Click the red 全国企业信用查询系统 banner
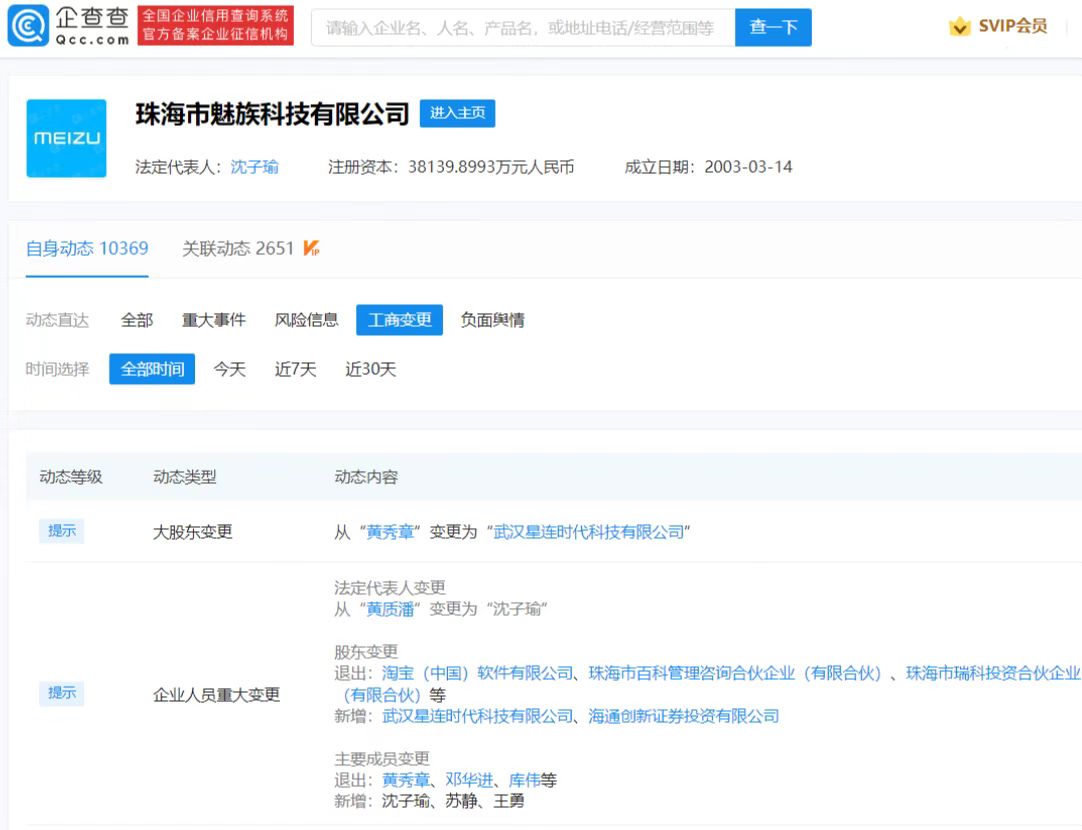Screen dimensions: 1082x830 click(x=215, y=26)
